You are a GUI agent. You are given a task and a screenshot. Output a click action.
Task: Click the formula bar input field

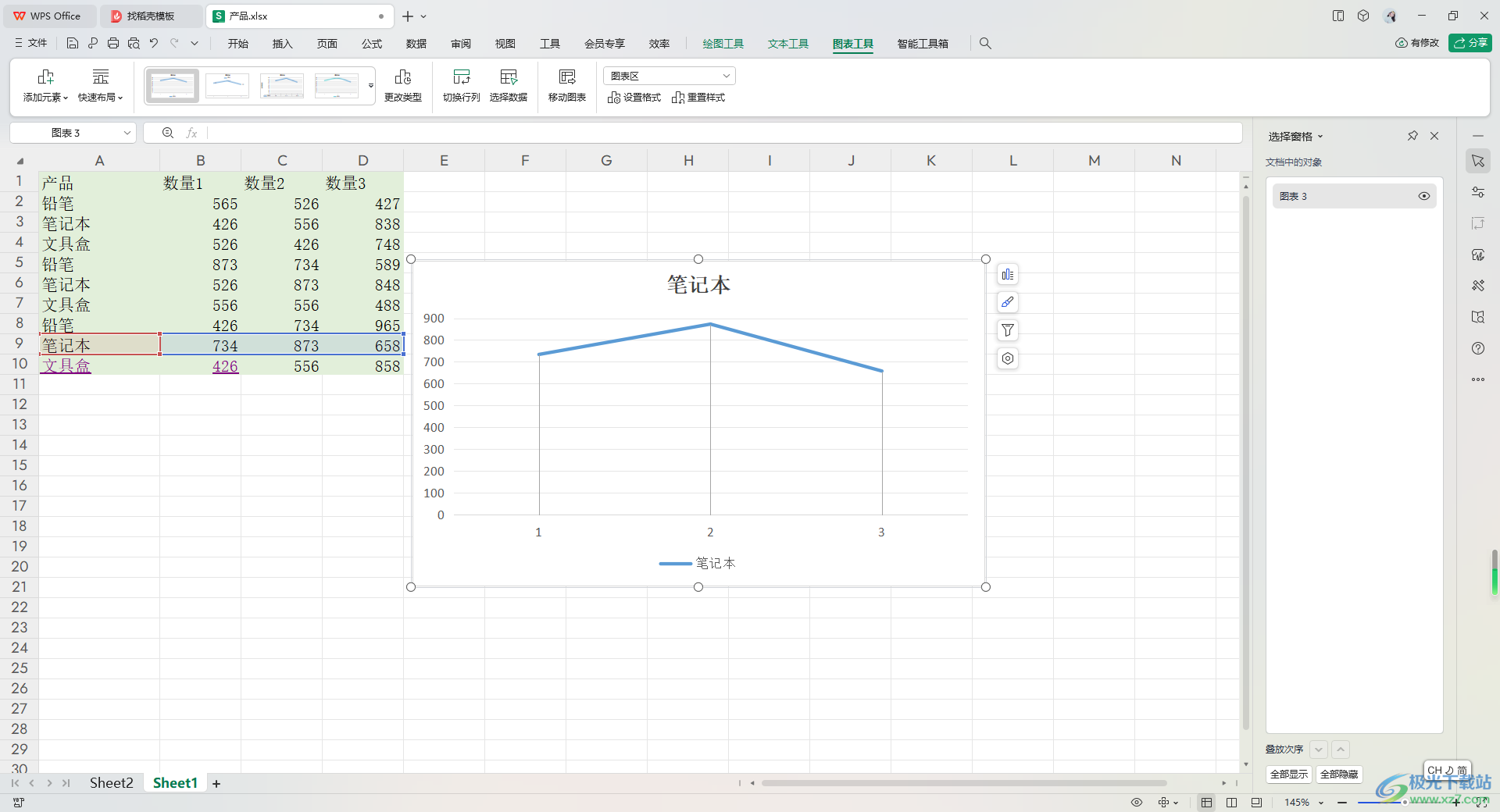[x=723, y=133]
